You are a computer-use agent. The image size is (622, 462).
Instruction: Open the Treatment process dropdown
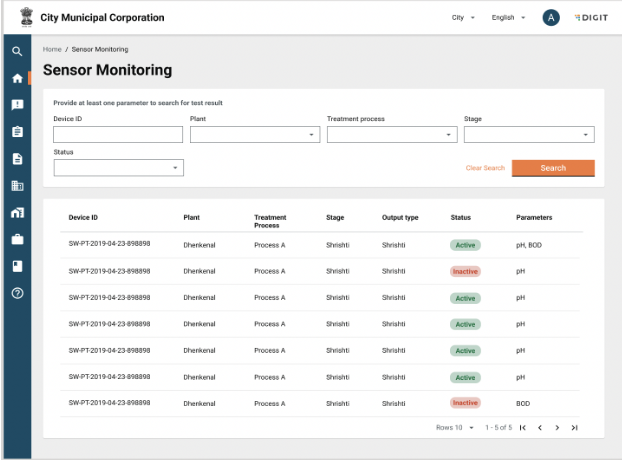[x=392, y=135]
